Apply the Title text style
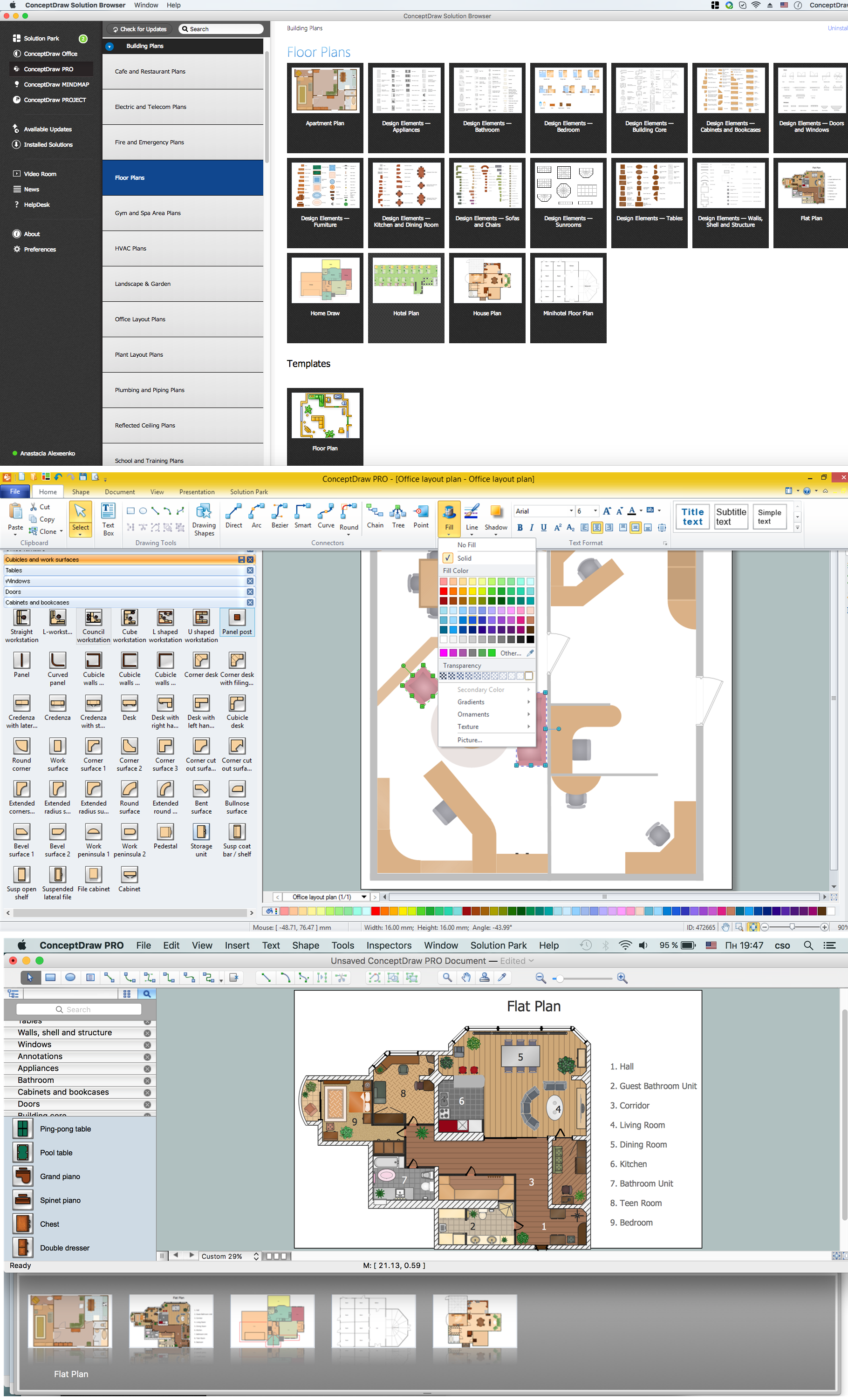The width and height of the screenshot is (848, 1400). 692,517
